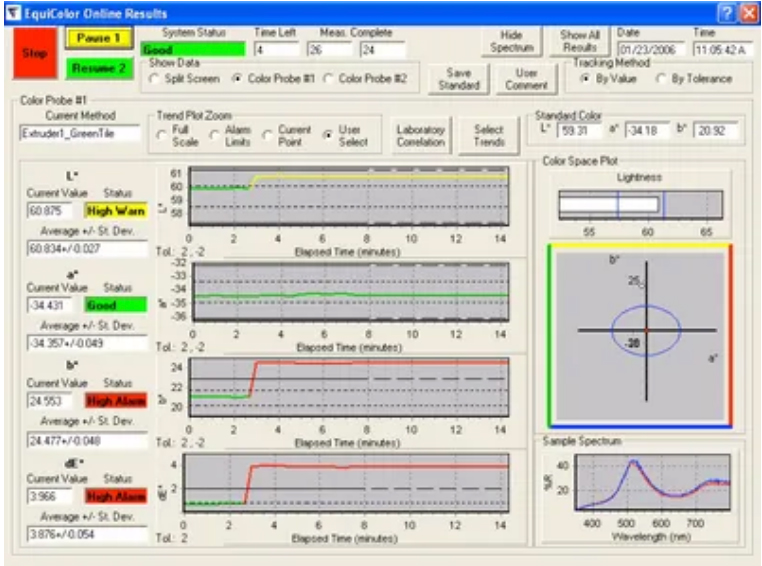Click the dE* High Alarm status indicator
Image resolution: width=762 pixels, height=566 pixels.
pyautogui.click(x=116, y=496)
